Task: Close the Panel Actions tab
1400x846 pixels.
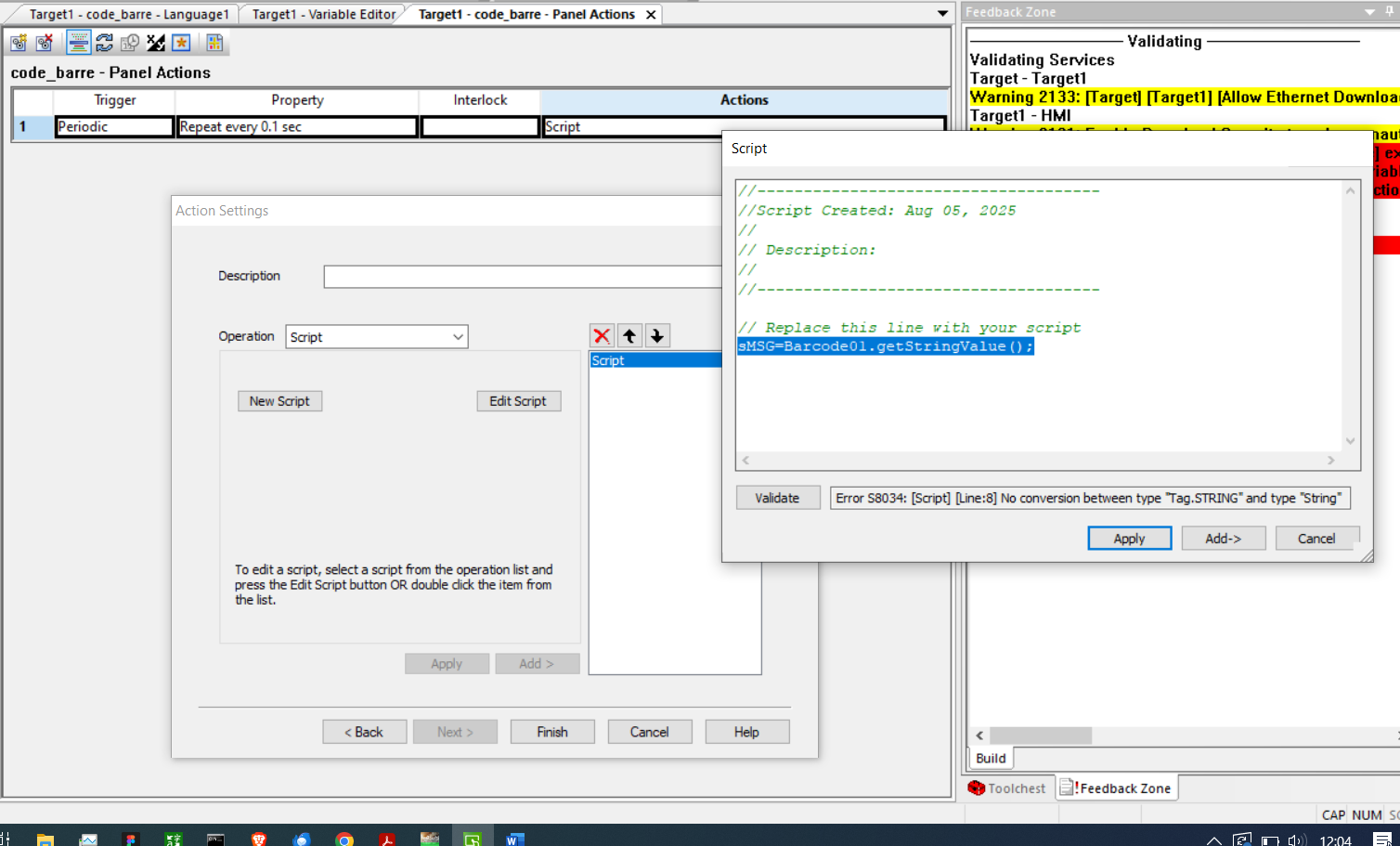Action: point(651,15)
